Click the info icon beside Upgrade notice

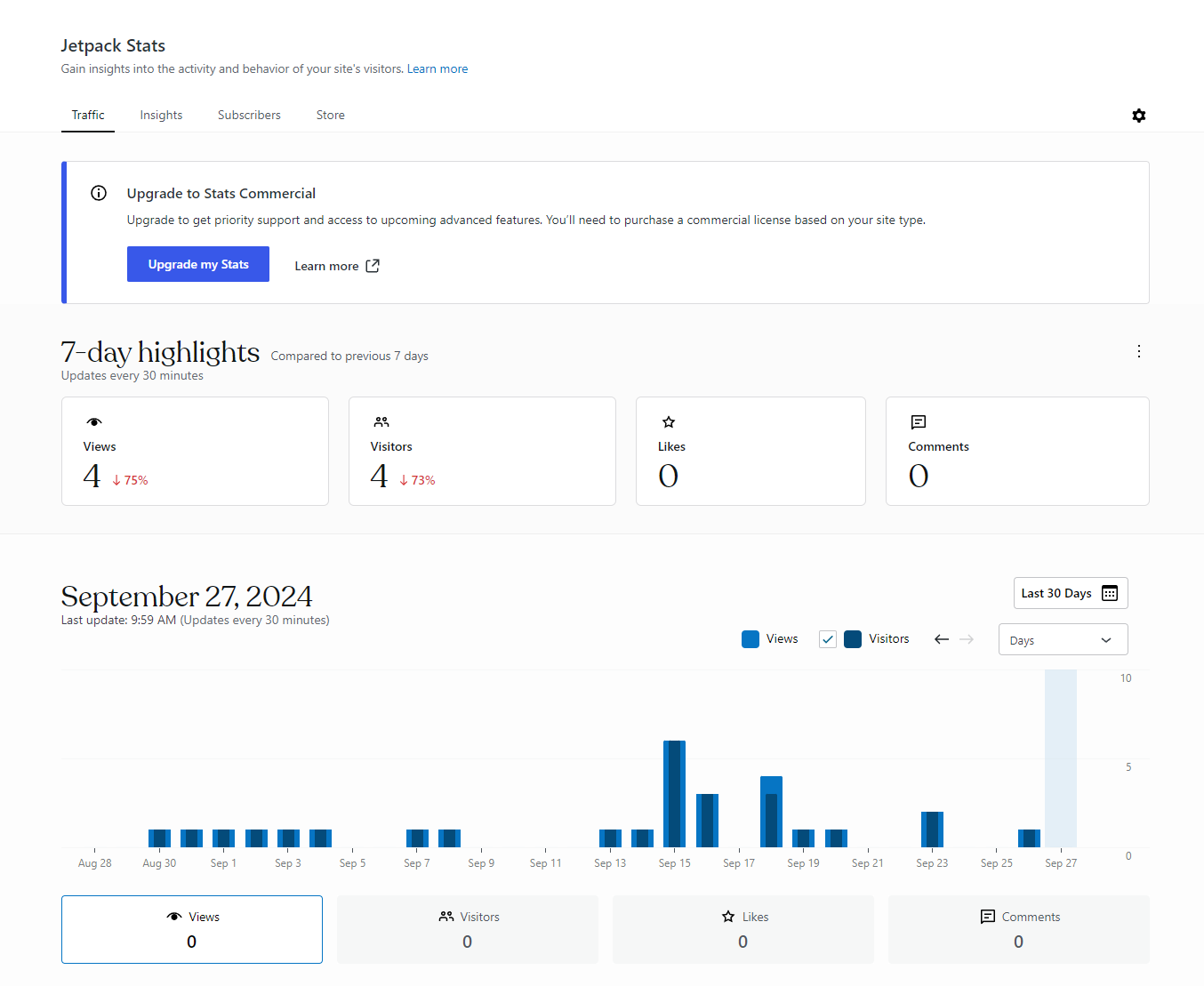(x=99, y=193)
